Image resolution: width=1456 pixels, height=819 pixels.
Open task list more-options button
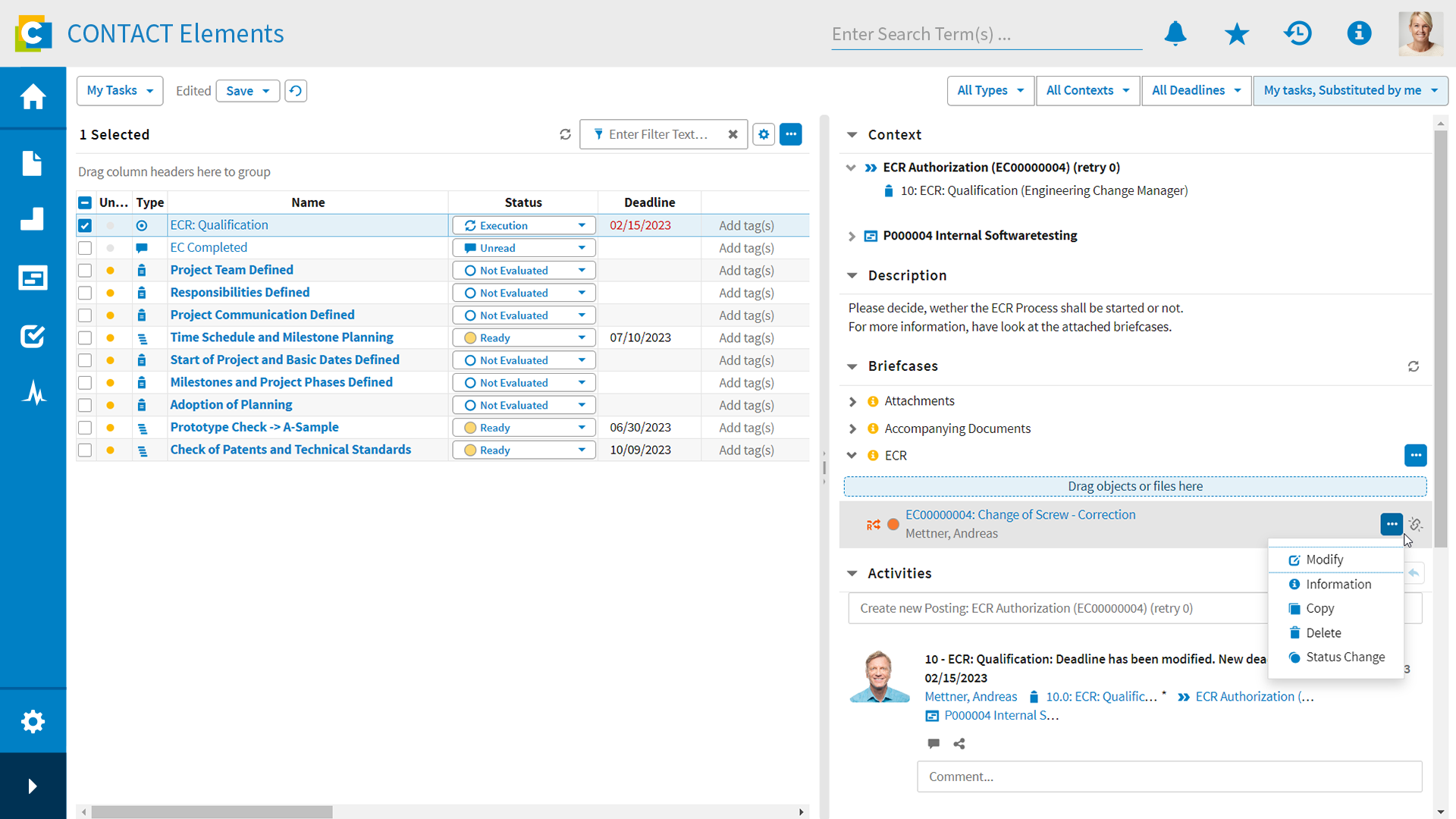point(791,134)
